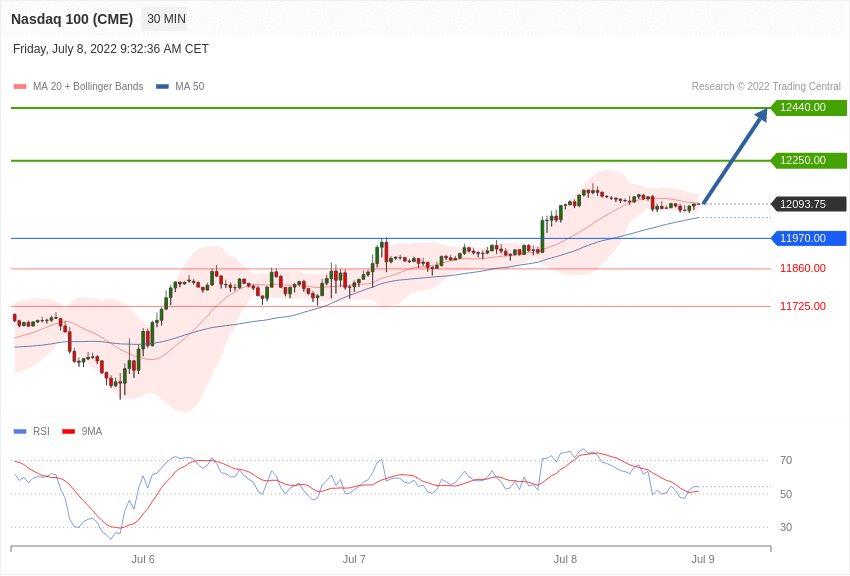Click the MA 20 + Bollinger Bands swatch
The image size is (850, 576).
(x=20, y=87)
